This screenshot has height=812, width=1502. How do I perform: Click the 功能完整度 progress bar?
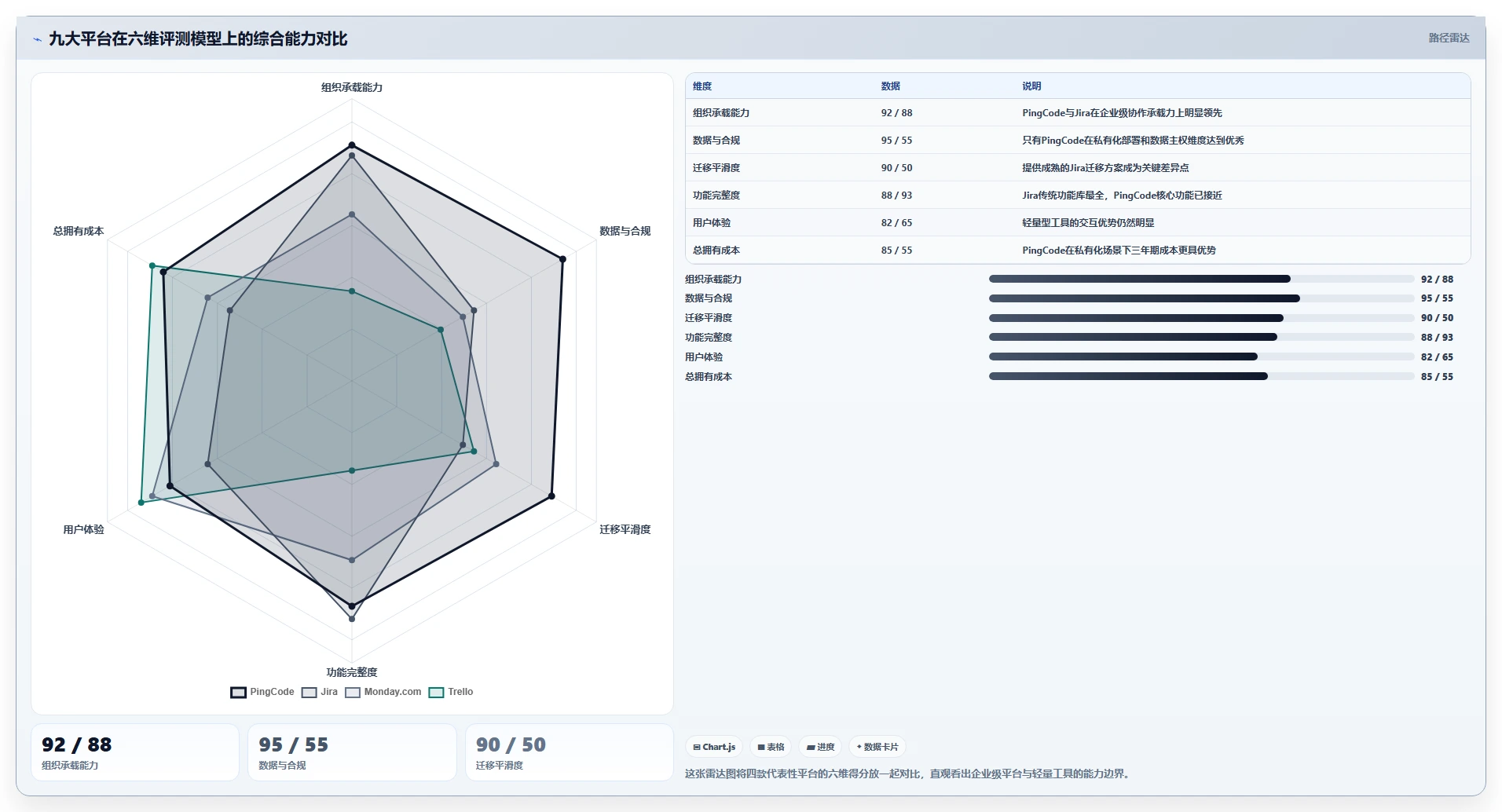point(1201,337)
